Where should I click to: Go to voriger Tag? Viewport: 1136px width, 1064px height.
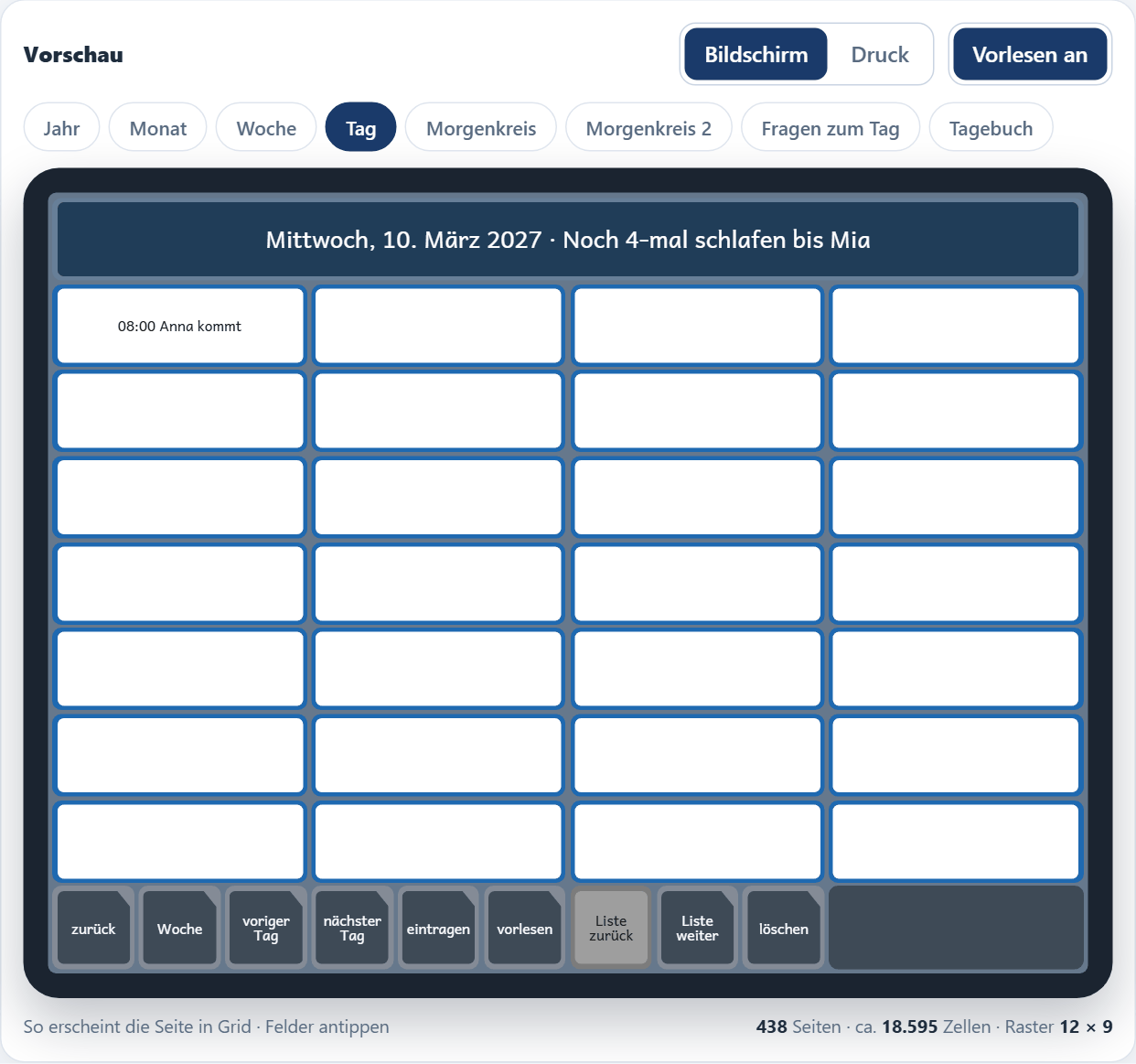pyautogui.click(x=266, y=928)
